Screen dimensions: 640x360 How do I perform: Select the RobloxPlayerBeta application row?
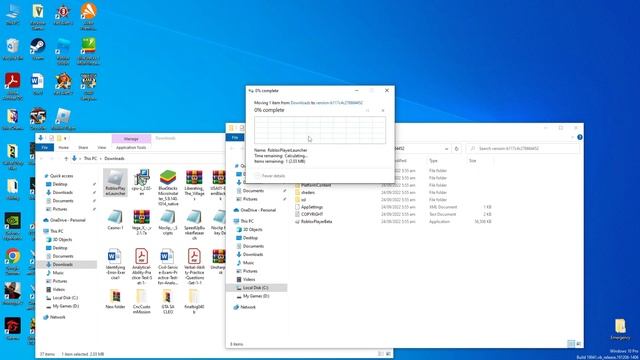coord(393,222)
